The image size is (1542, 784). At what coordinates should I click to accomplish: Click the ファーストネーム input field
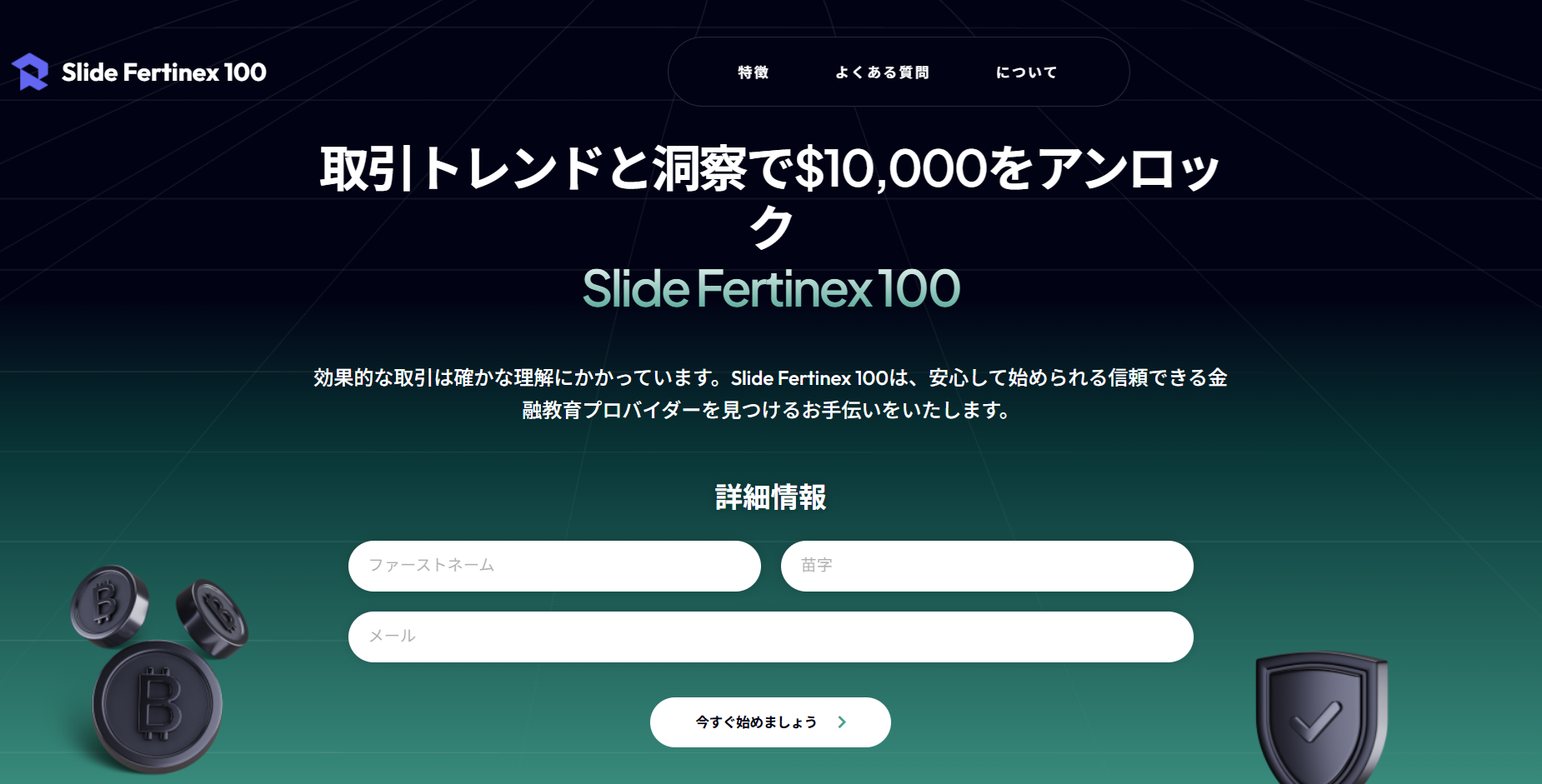[x=554, y=566]
